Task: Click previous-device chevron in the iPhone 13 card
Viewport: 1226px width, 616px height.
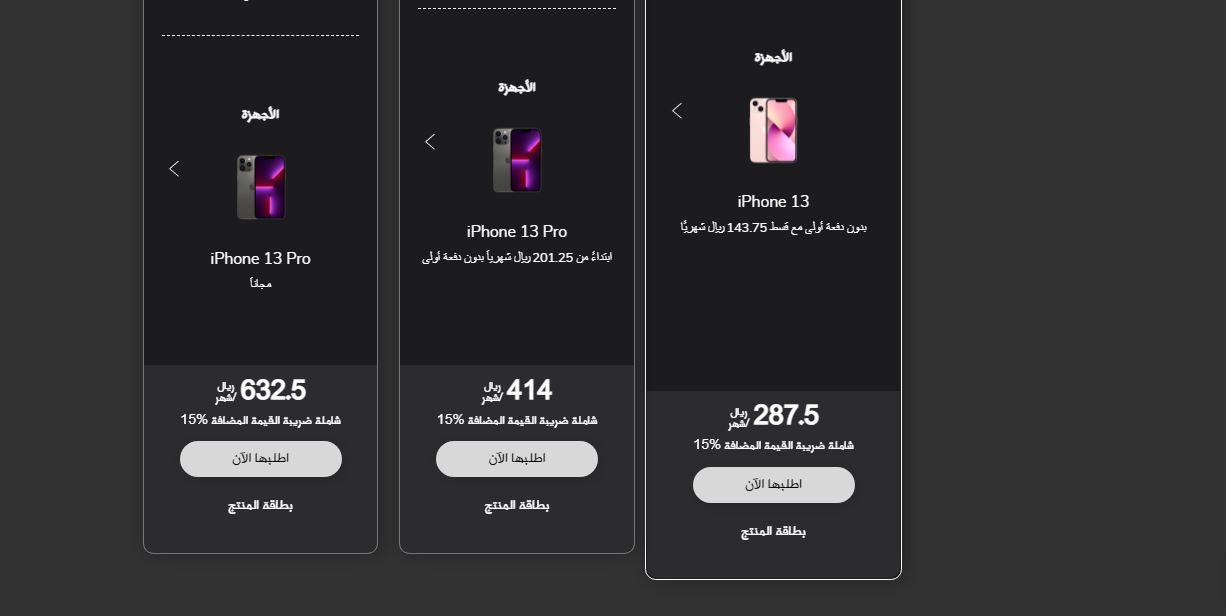Action: (677, 111)
